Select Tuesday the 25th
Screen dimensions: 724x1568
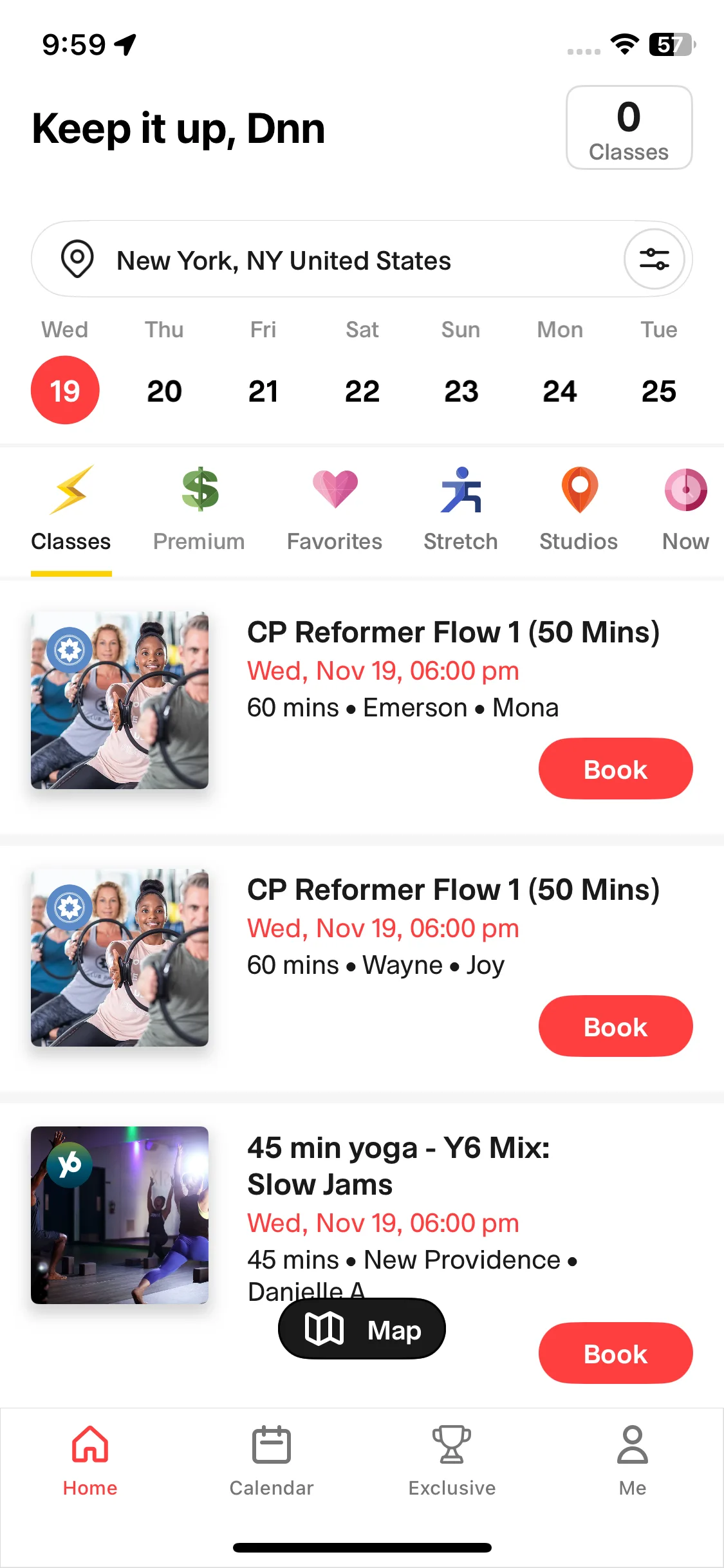point(659,391)
